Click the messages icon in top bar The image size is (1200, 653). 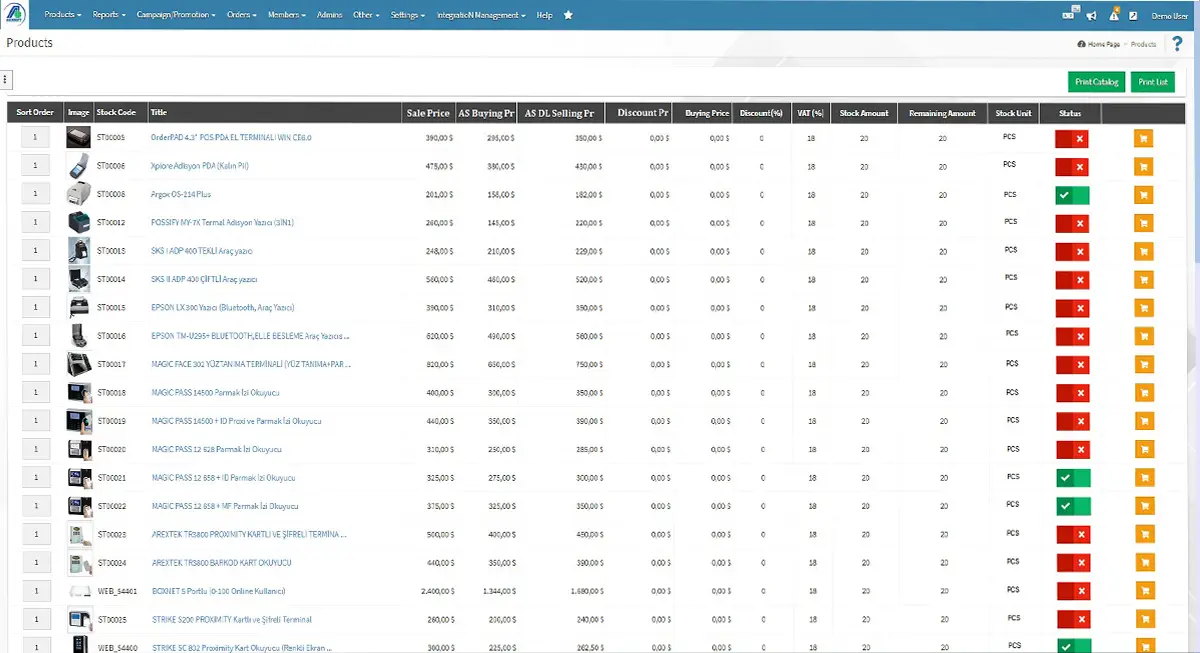click(1070, 15)
